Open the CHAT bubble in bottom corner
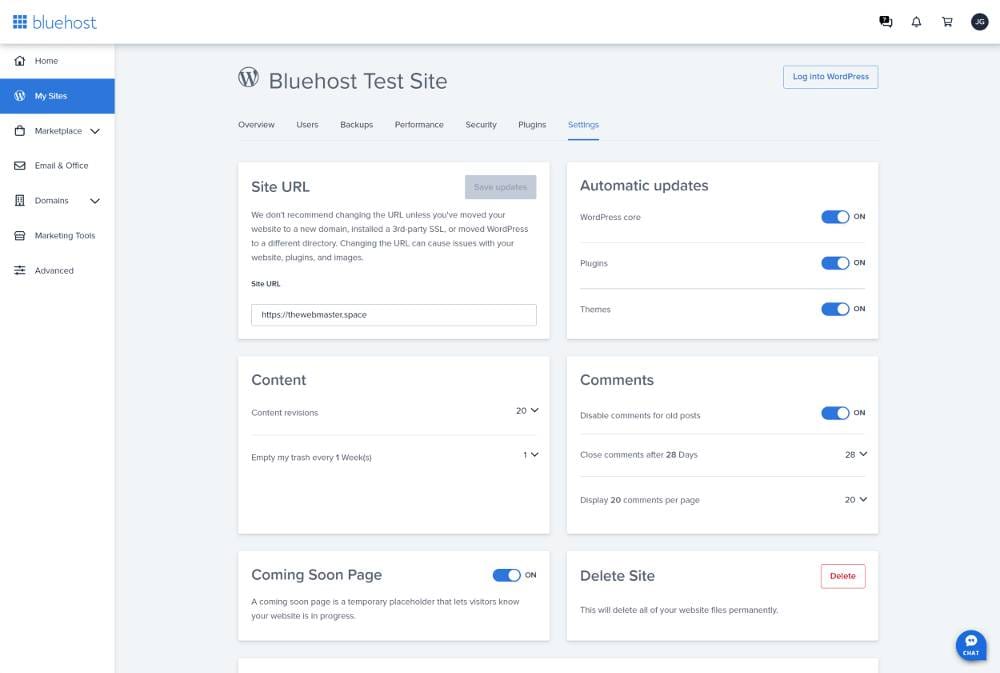Screen dimensions: 1000x673 coord(970,645)
